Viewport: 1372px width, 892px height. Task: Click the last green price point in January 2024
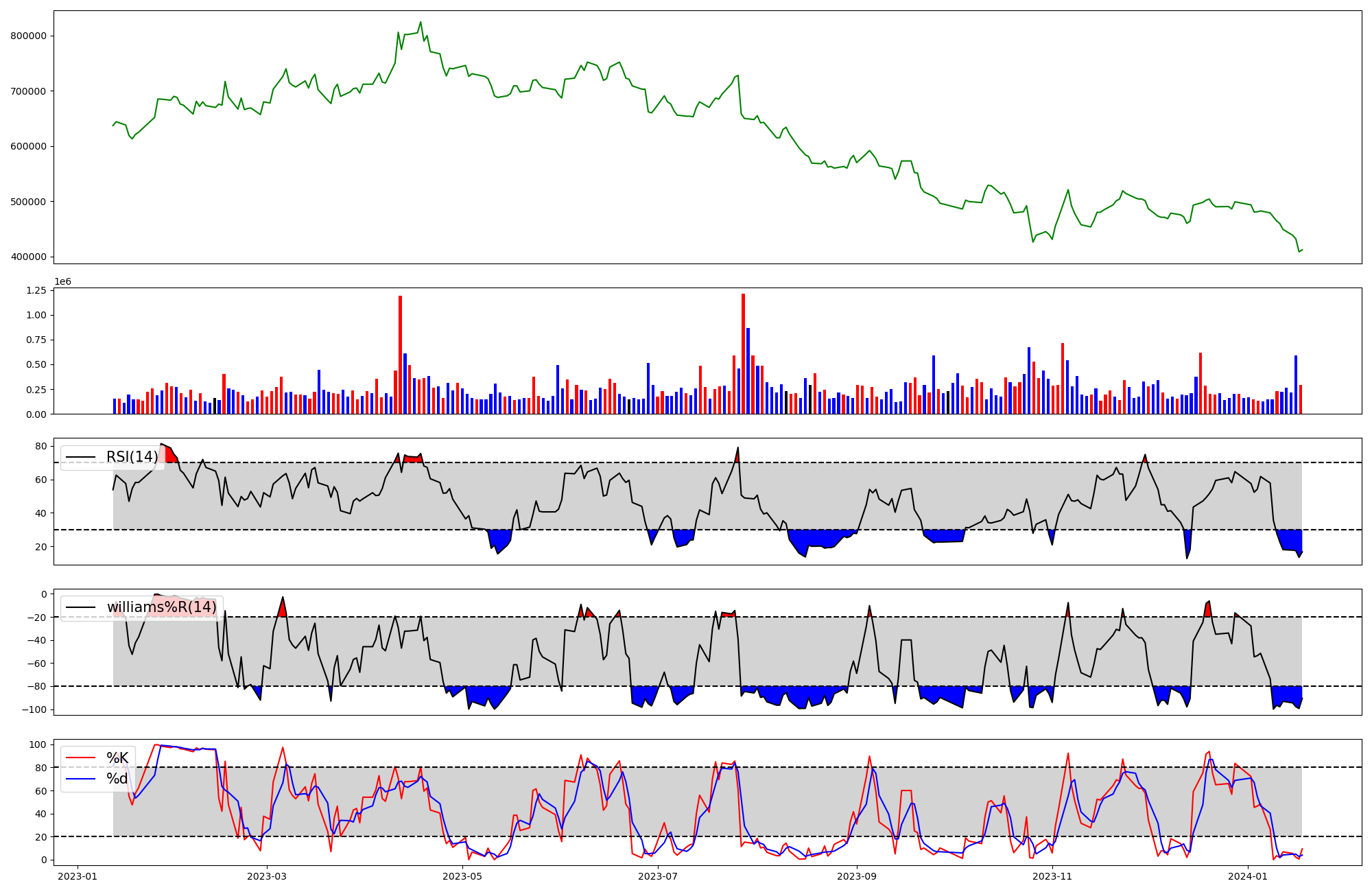1301,250
